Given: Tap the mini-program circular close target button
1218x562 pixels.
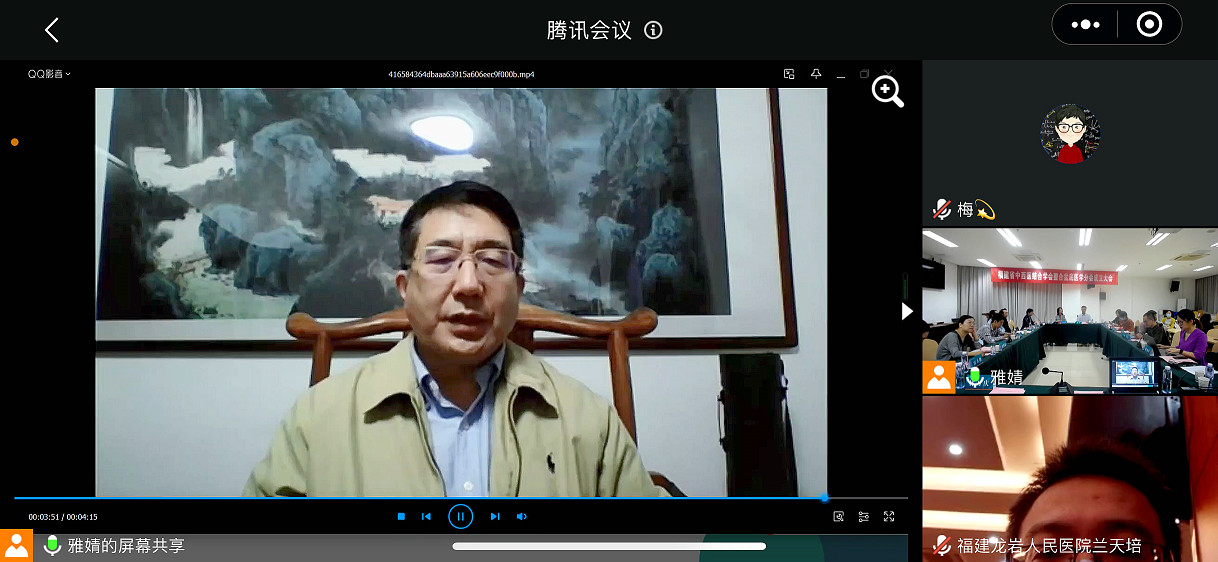Looking at the screenshot, I should click(1149, 25).
